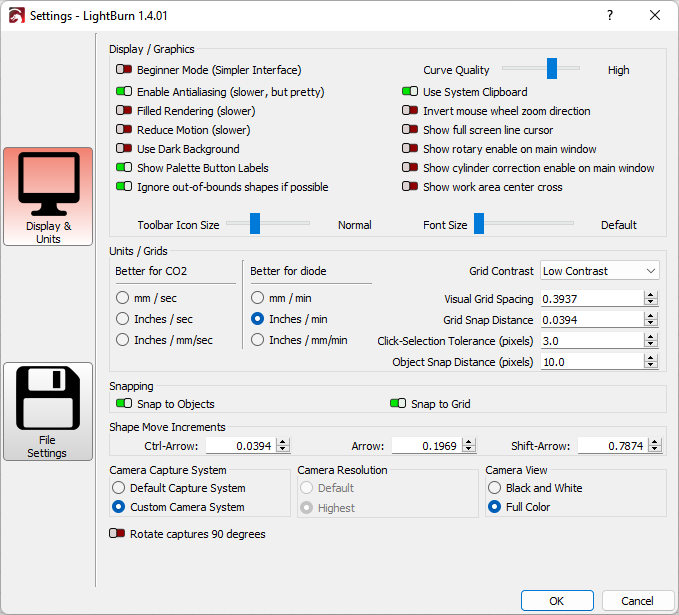This screenshot has width=679, height=615.
Task: Increase Click-Selection Tolerance with up arrow
Action: tap(650, 337)
